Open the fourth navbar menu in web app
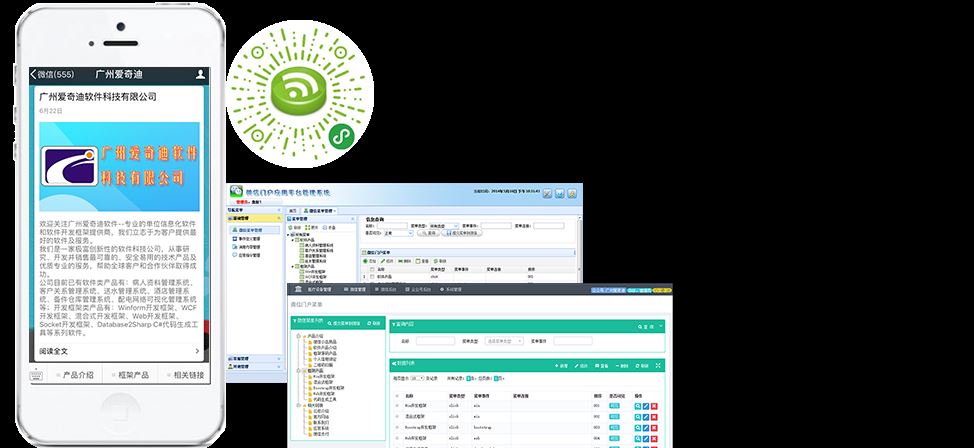974x448 pixels. (417, 289)
